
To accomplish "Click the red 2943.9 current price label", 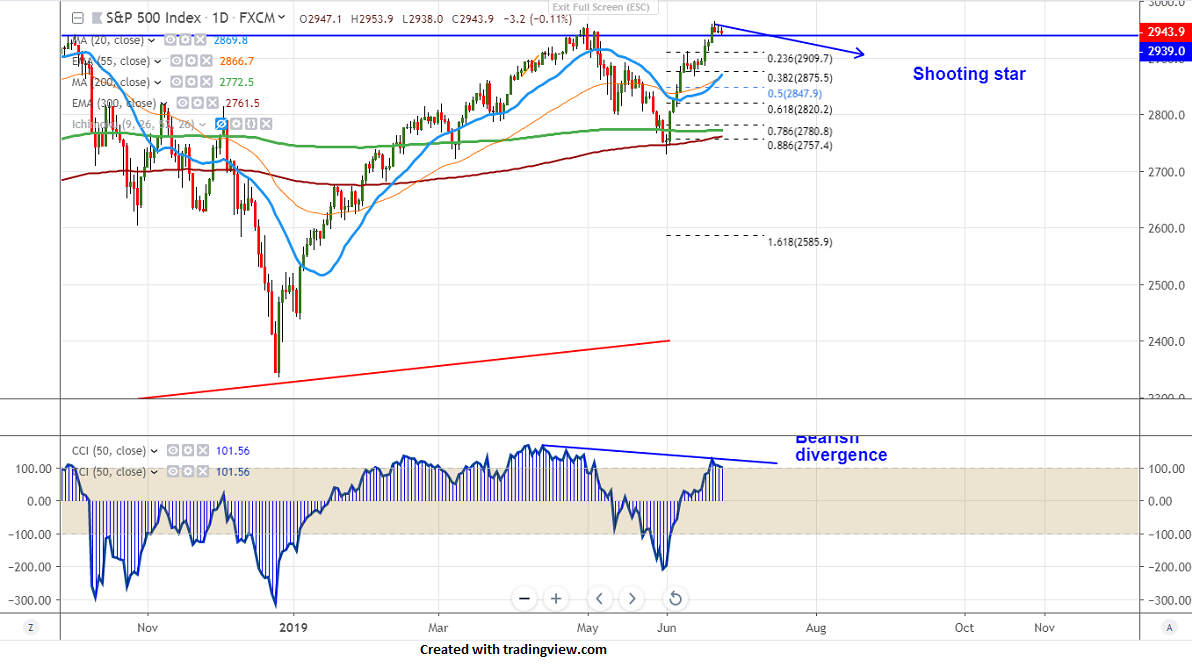I will [1165, 32].
